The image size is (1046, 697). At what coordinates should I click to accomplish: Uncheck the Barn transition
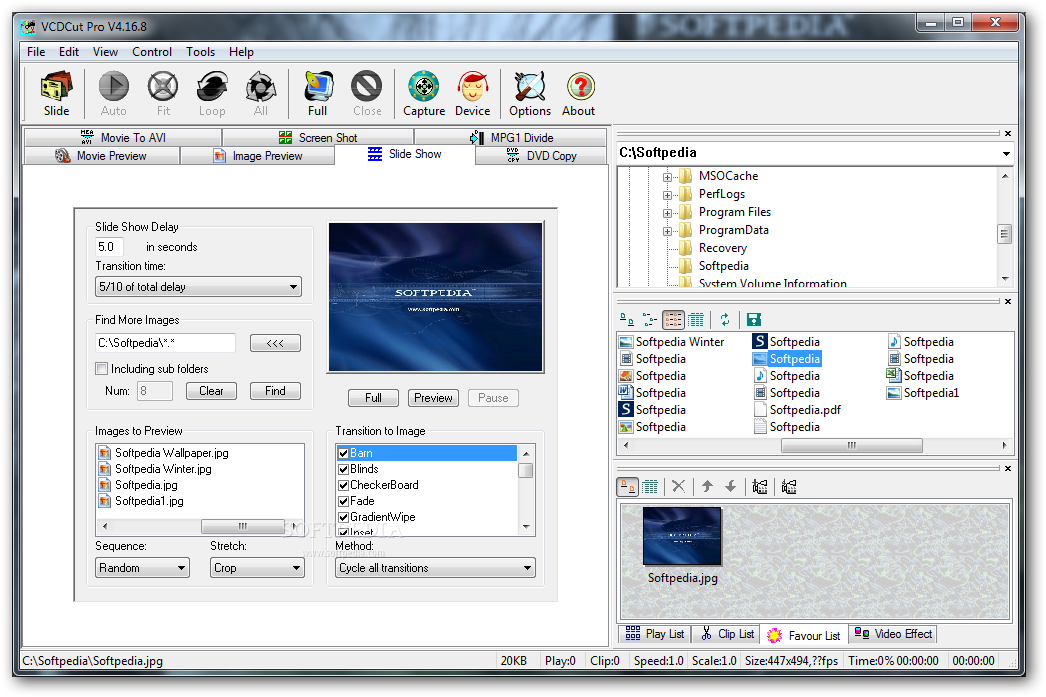click(344, 454)
